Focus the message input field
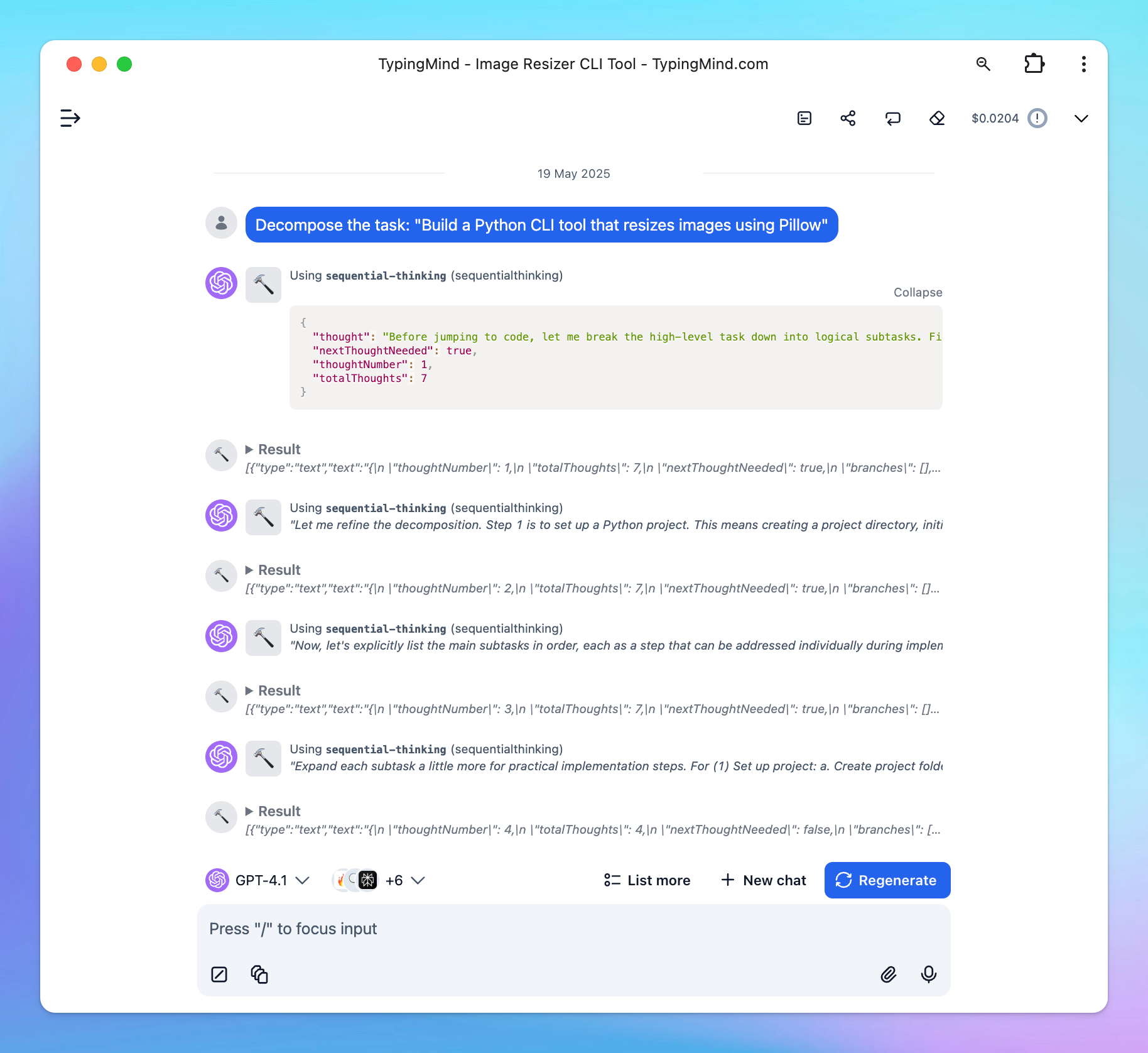 (x=574, y=929)
